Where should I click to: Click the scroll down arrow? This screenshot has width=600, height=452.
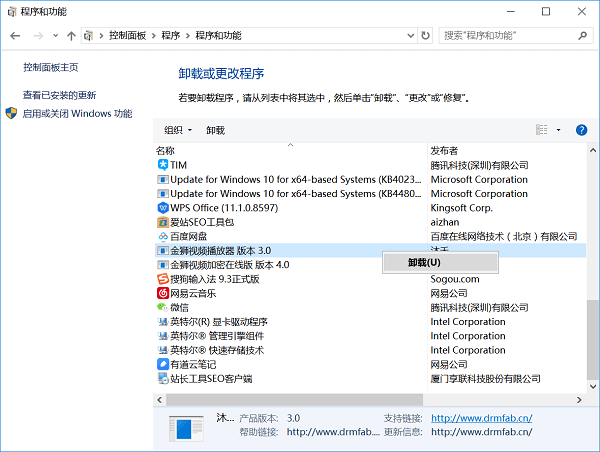(x=593, y=387)
